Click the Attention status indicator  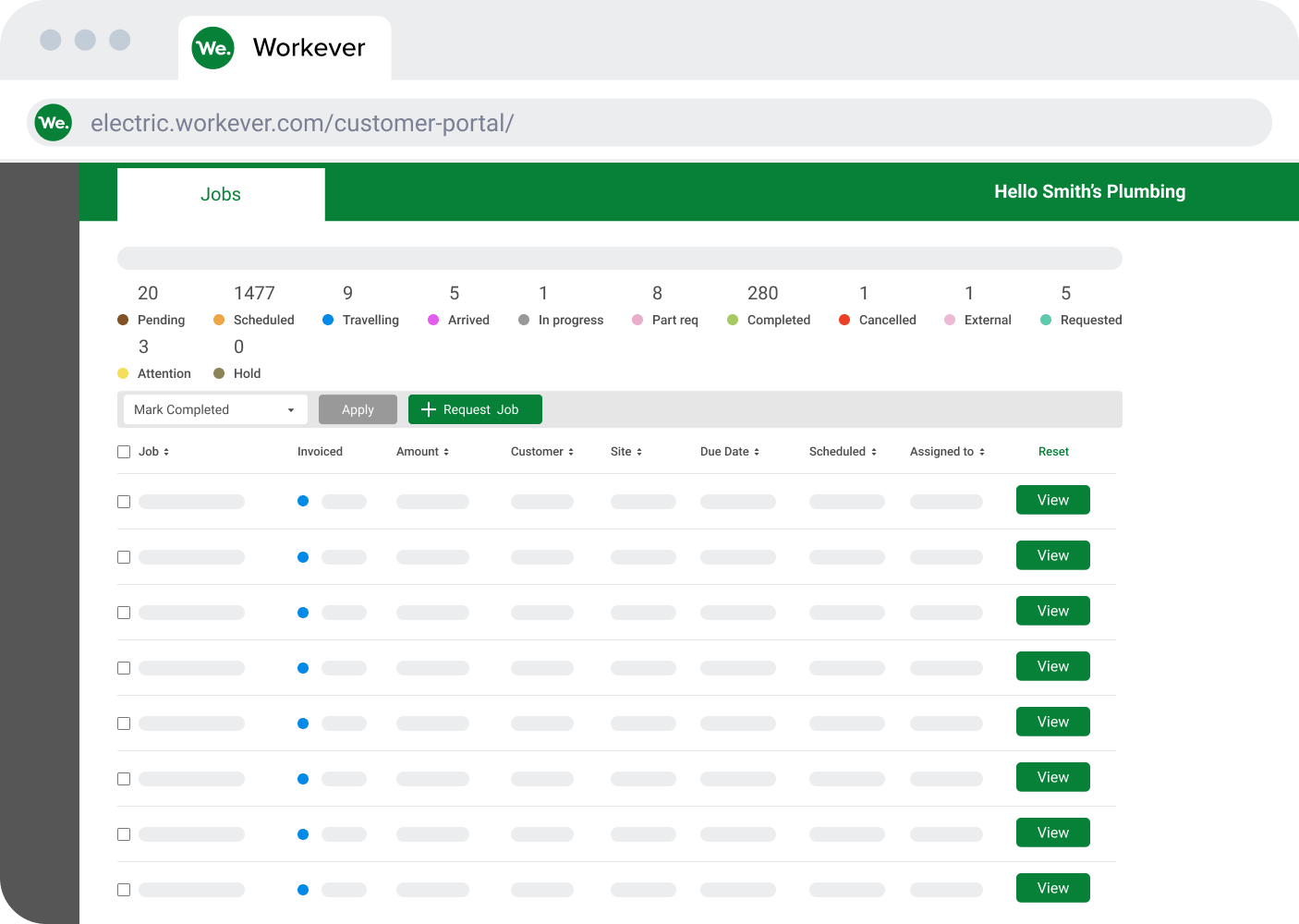(x=121, y=373)
